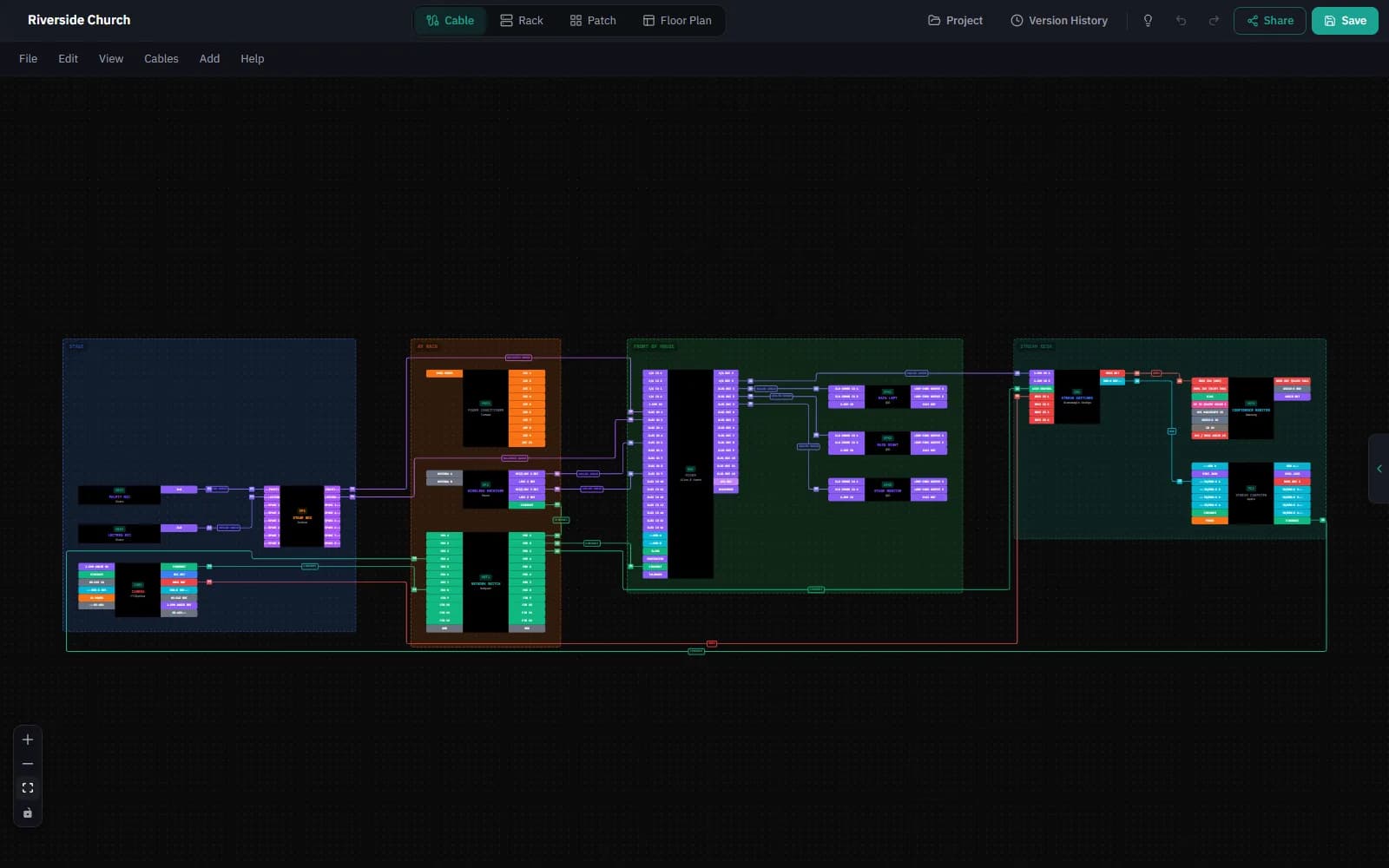Select the Stage Monitor speaker node
The height and width of the screenshot is (868, 1389).
pyautogui.click(x=887, y=490)
